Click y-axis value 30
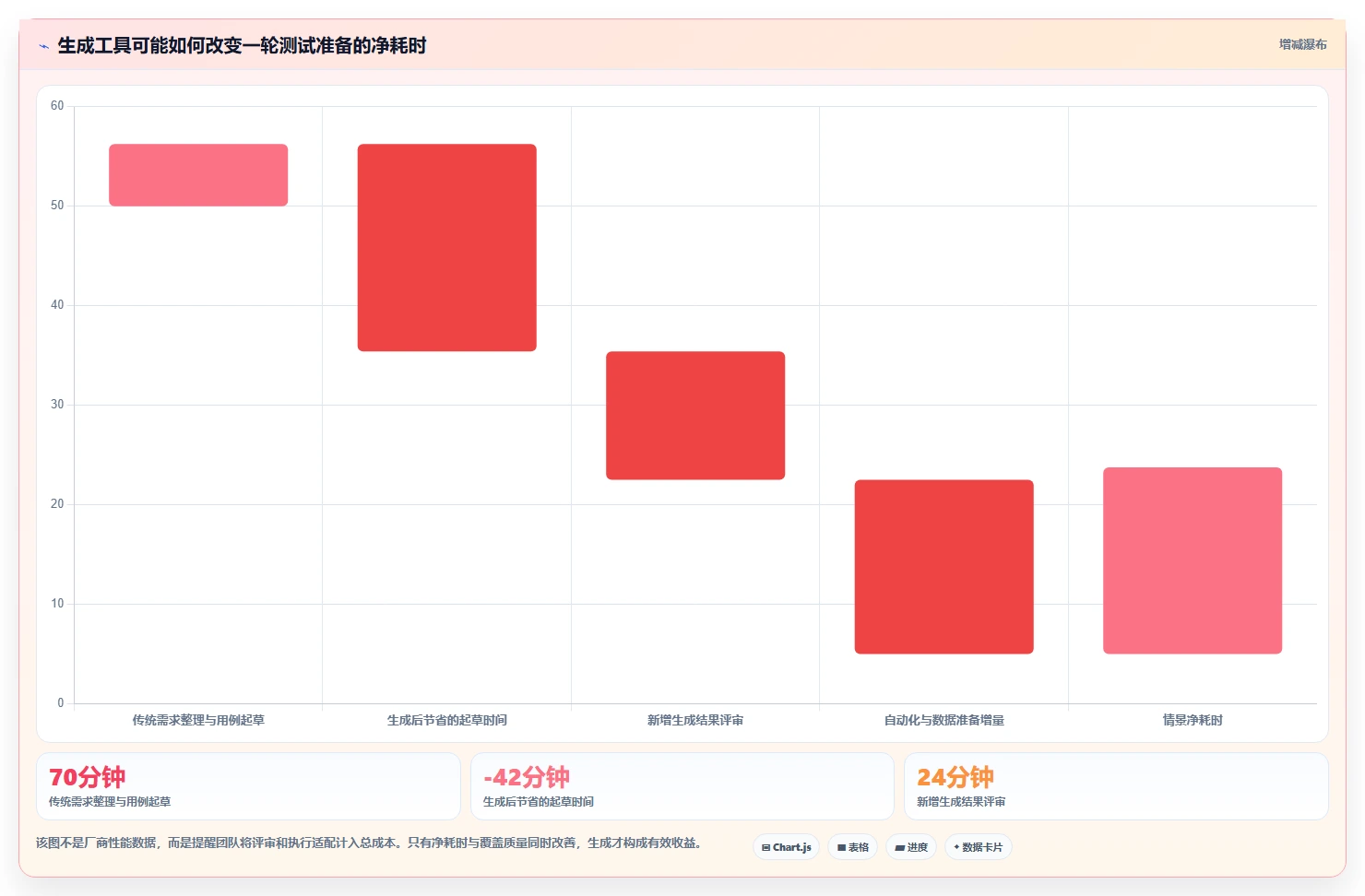 [57, 405]
